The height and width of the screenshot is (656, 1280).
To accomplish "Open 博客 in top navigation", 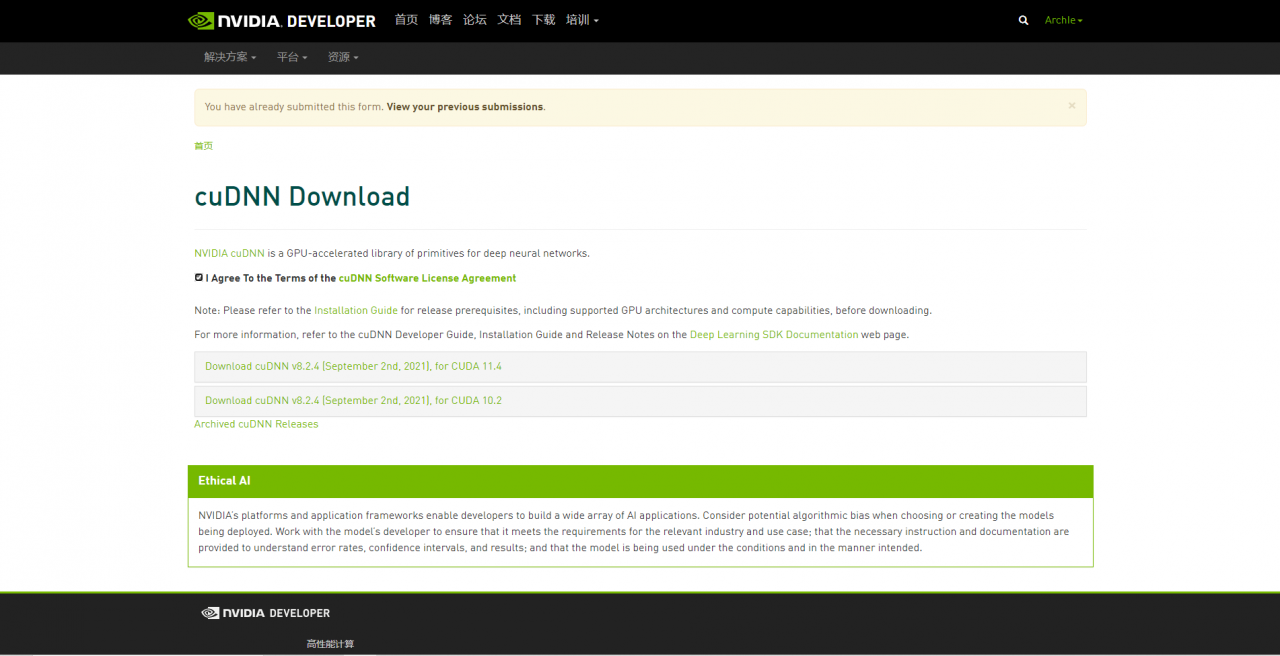I will tap(440, 20).
